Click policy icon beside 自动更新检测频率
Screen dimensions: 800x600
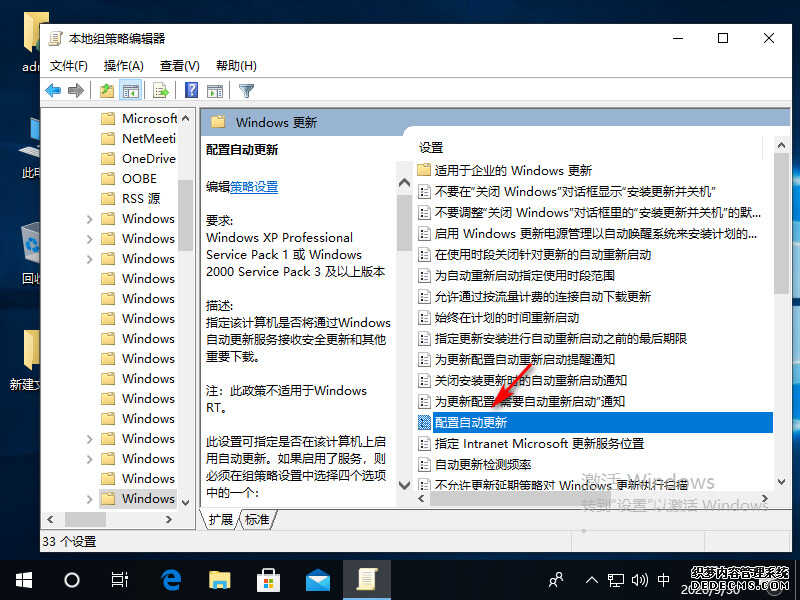[424, 464]
